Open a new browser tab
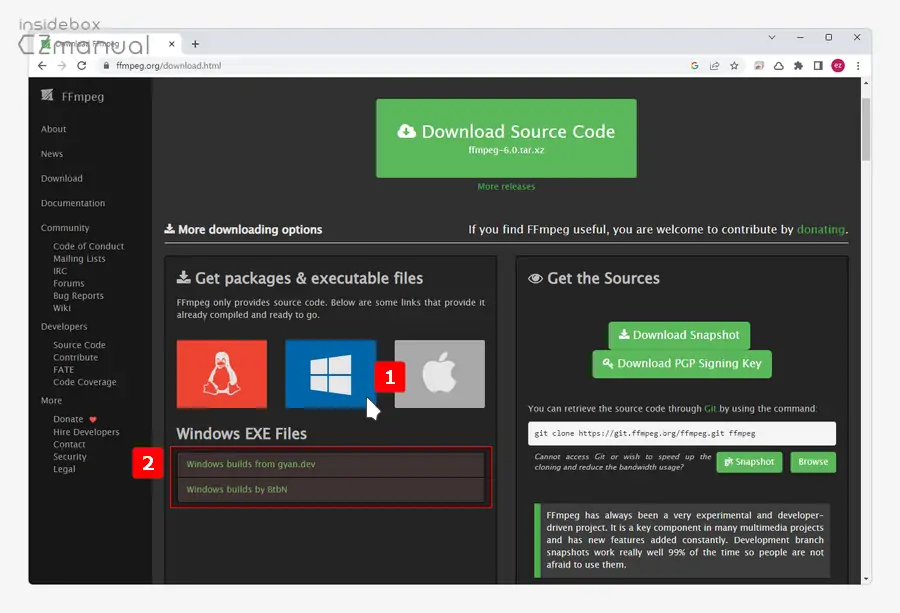 [195, 44]
